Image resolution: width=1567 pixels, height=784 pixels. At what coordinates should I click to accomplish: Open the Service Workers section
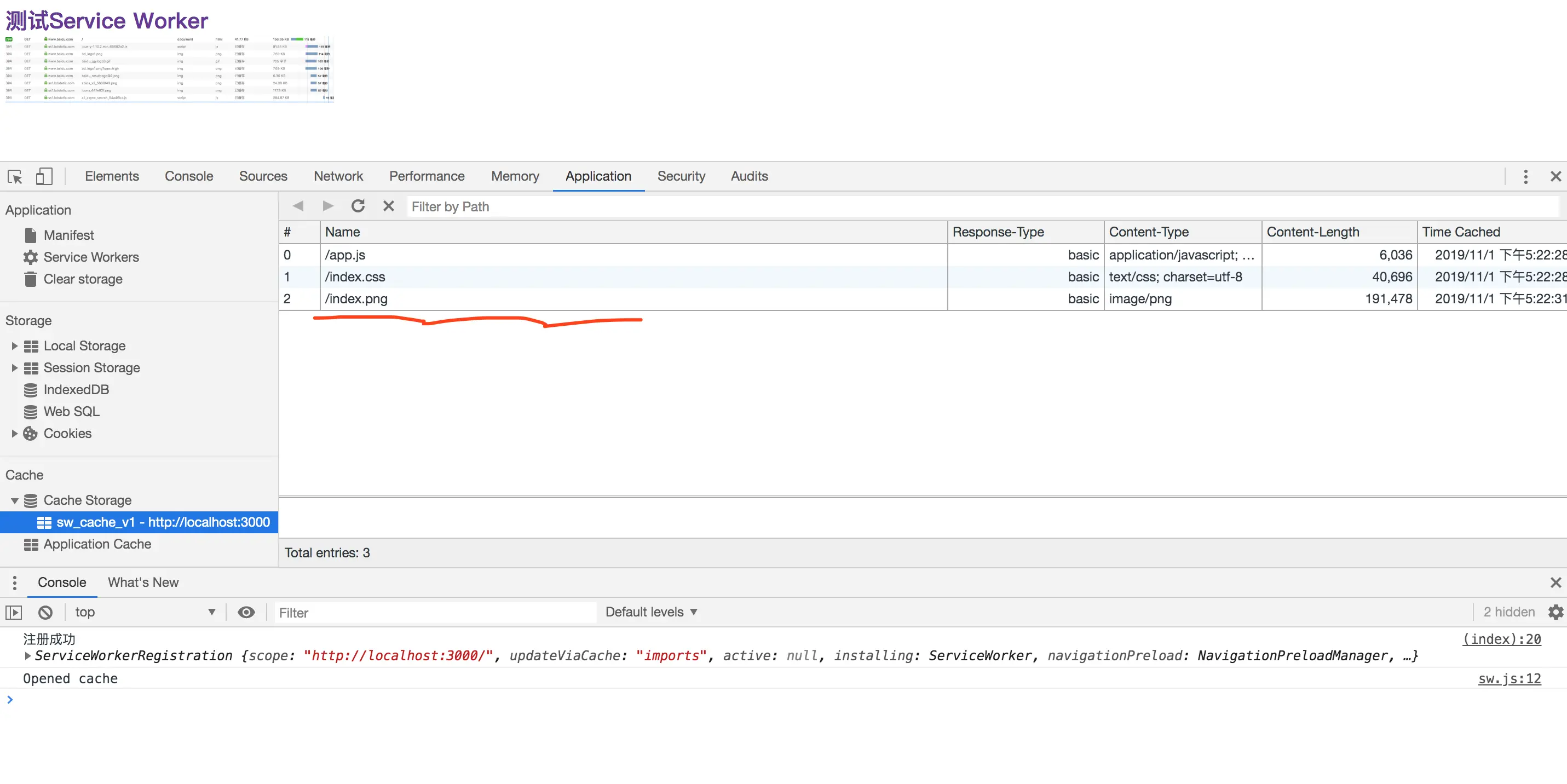click(81, 257)
